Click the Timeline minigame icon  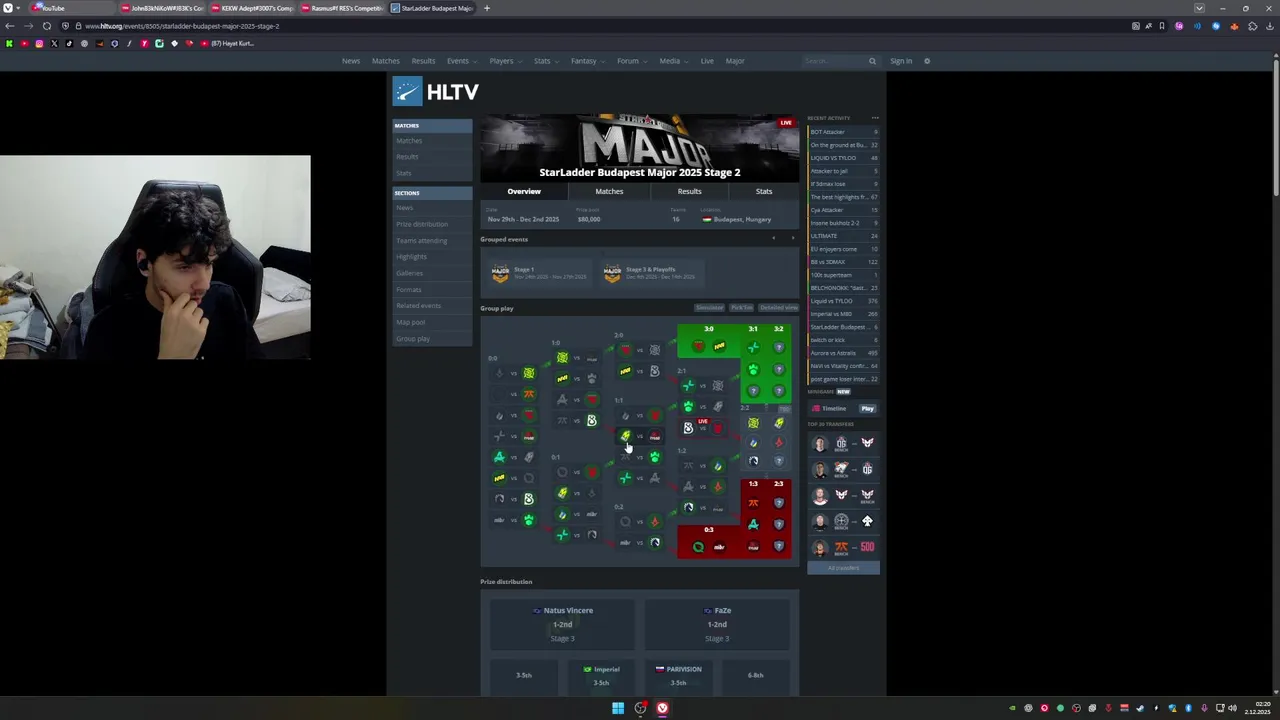(x=815, y=409)
